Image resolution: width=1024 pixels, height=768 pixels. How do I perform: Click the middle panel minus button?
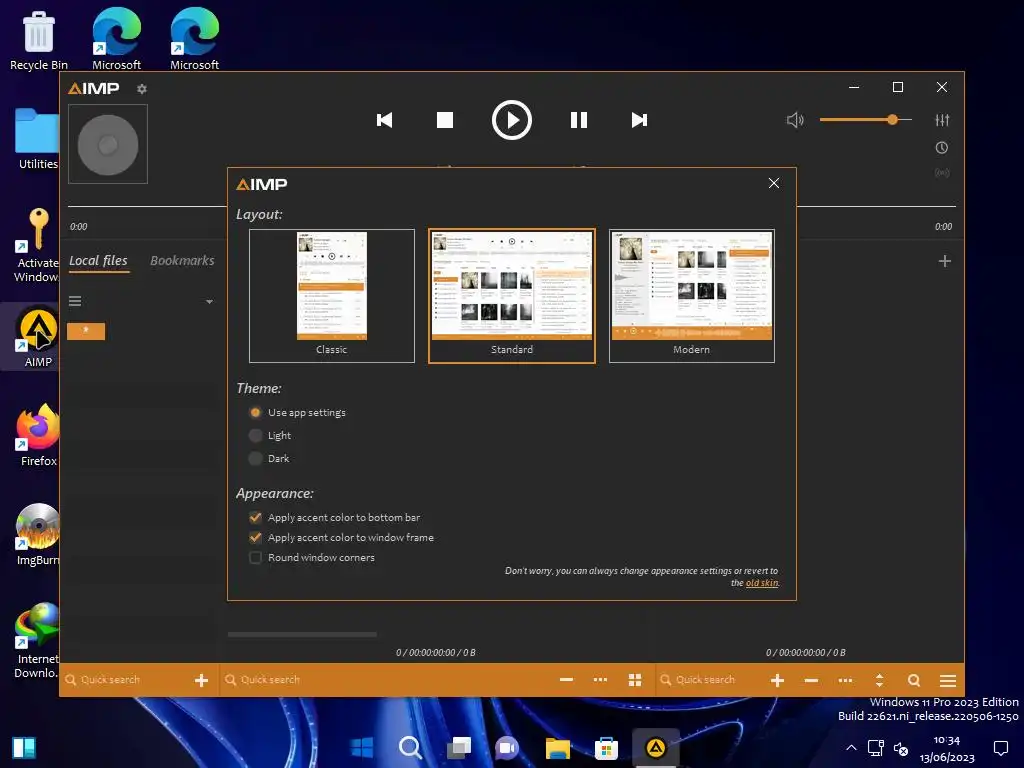566,680
